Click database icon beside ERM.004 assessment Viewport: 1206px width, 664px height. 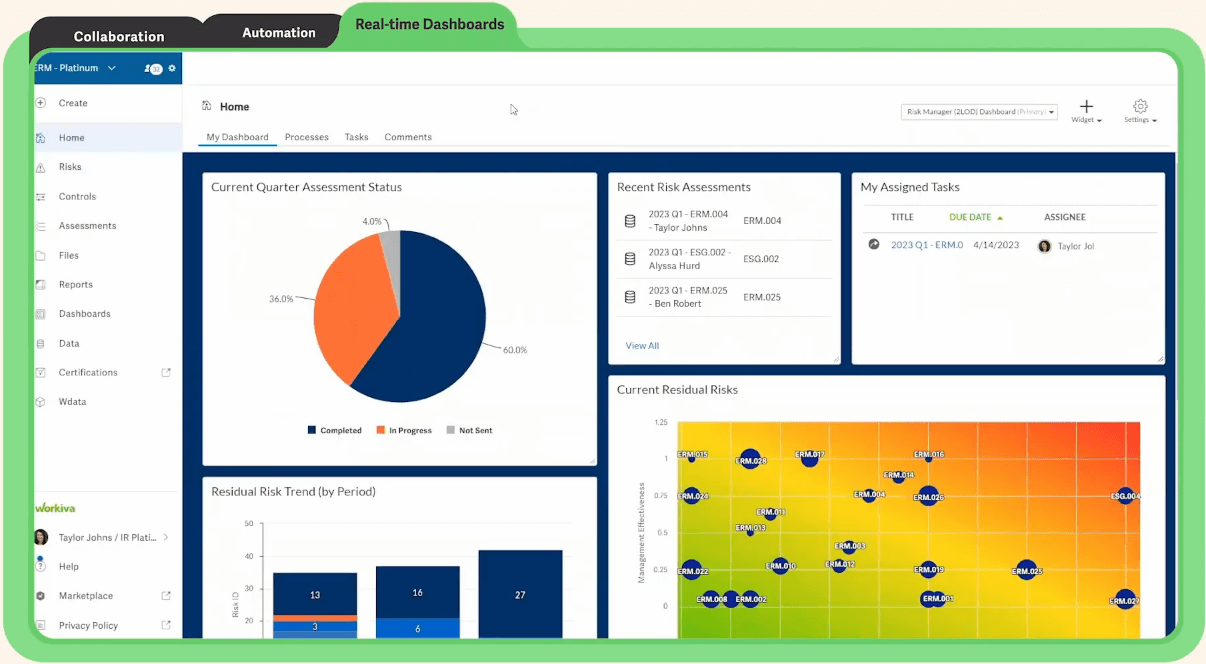tap(630, 221)
